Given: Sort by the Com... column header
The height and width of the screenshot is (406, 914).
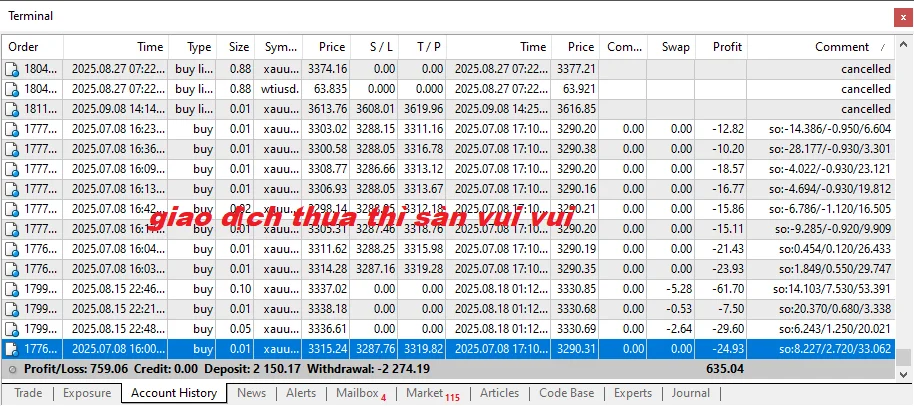Looking at the screenshot, I should pos(624,47).
